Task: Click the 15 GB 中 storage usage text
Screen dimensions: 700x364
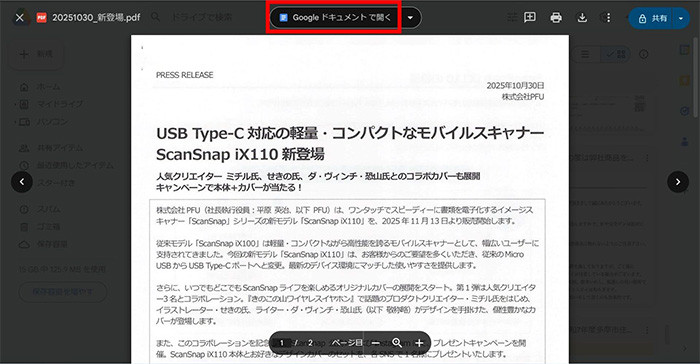Action: point(62,269)
